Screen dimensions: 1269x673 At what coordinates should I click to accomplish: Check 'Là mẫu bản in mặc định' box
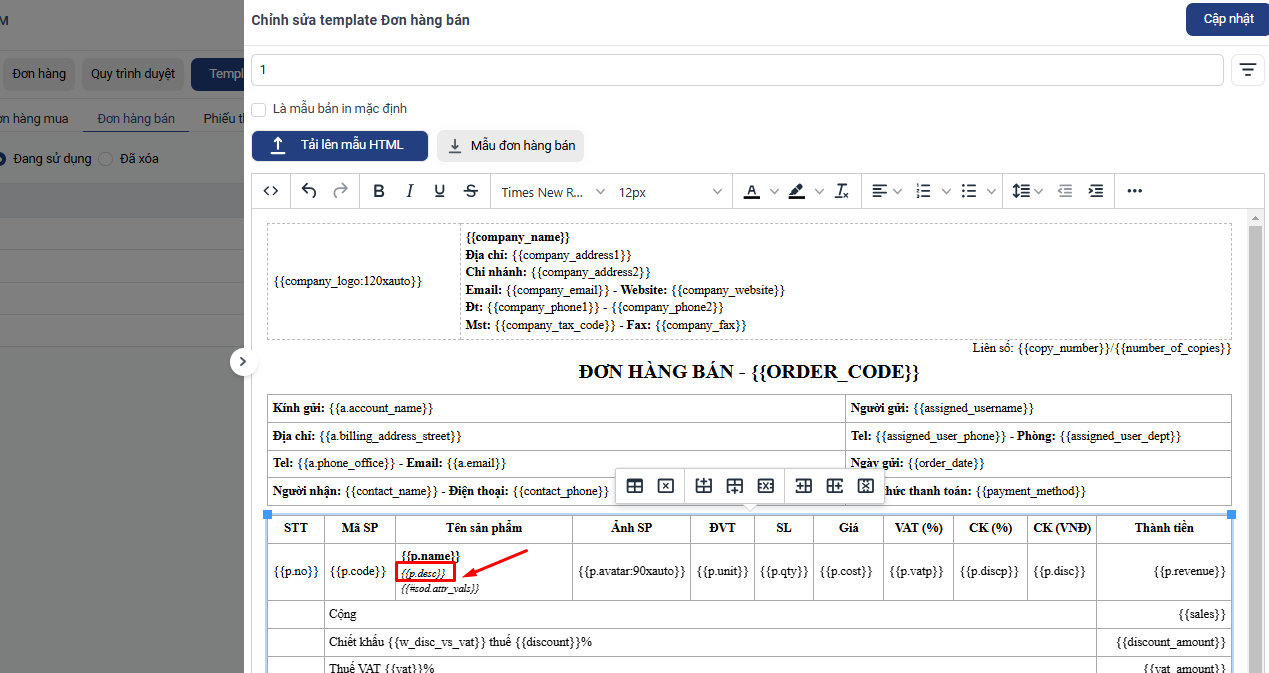[x=259, y=109]
